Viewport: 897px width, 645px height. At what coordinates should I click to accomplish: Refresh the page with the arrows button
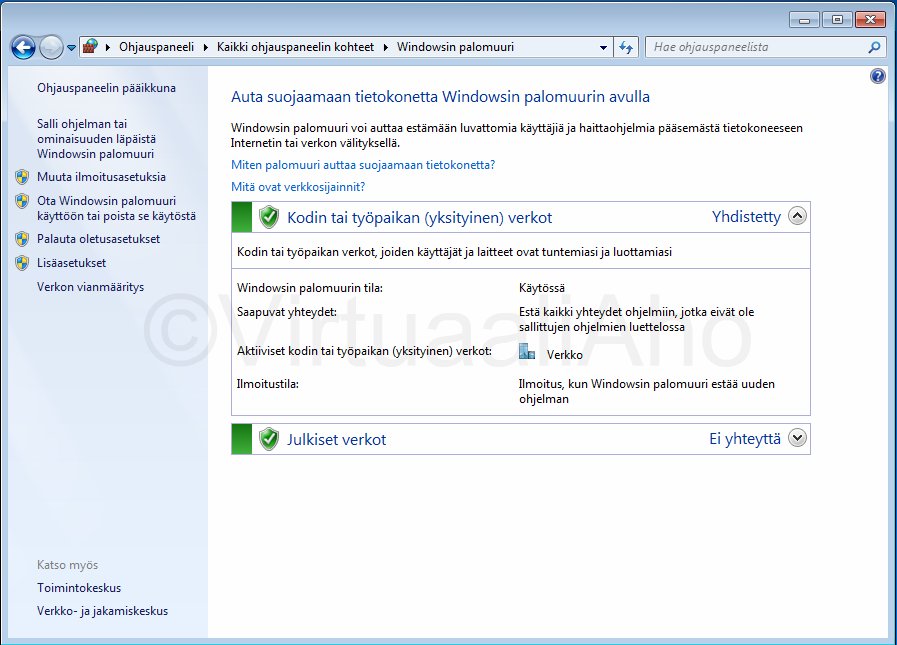coord(626,48)
